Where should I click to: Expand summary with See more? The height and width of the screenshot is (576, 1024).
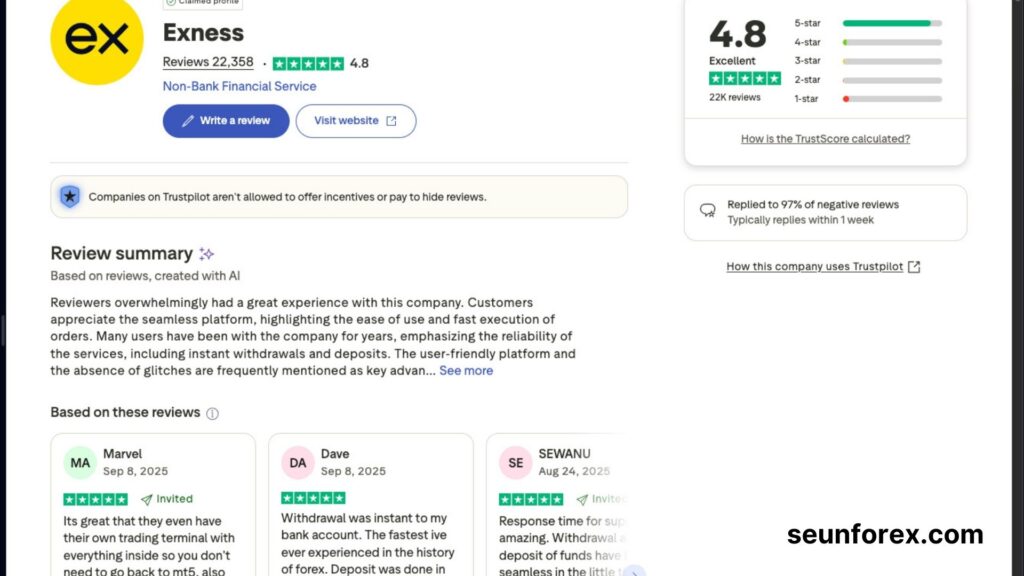point(466,370)
